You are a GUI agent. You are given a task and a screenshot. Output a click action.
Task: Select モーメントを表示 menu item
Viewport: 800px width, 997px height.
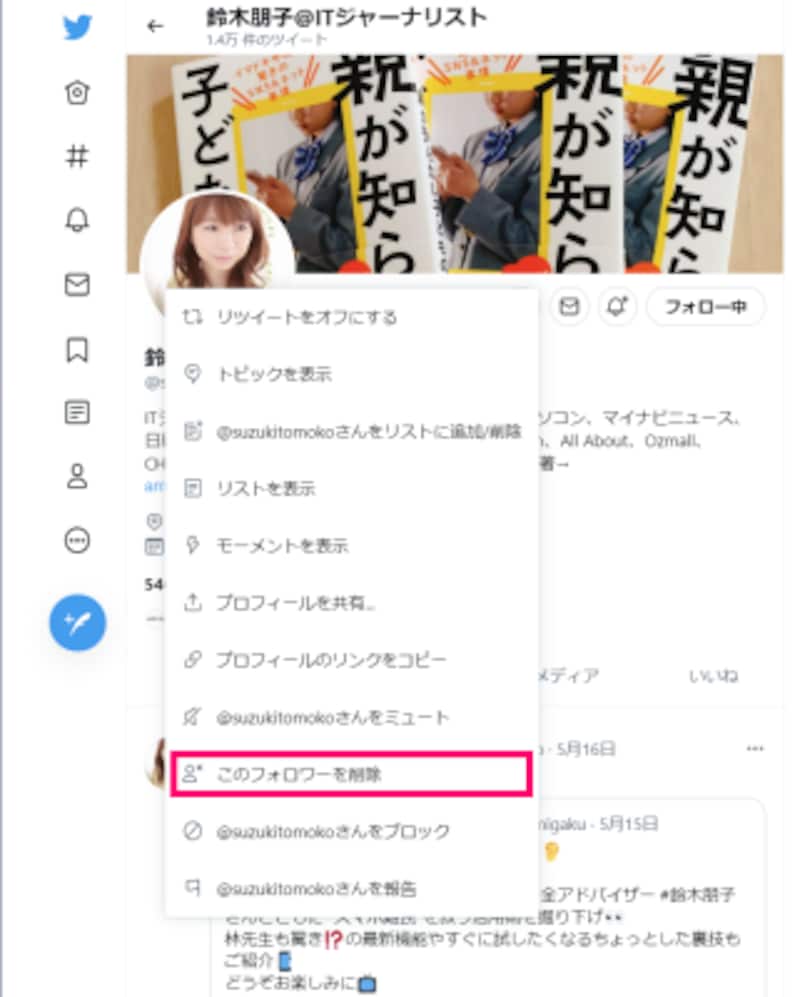click(351, 546)
